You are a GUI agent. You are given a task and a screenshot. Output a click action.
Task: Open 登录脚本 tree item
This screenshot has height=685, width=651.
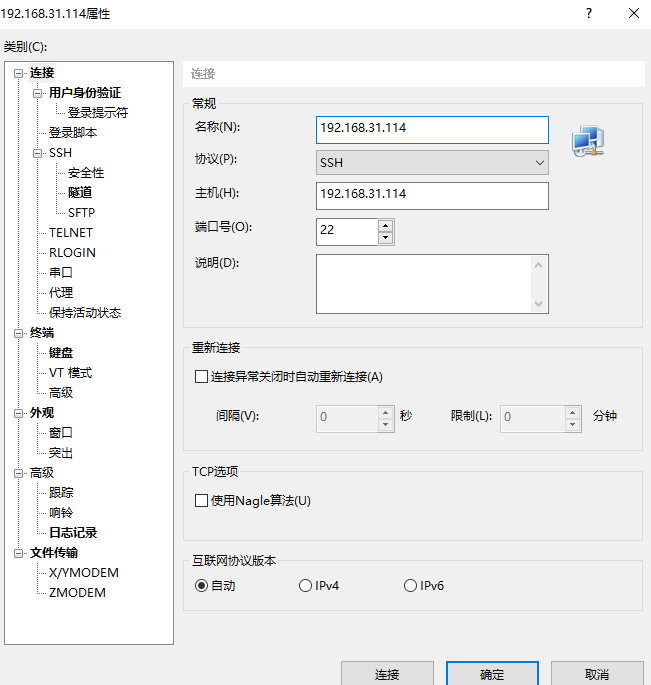pos(73,133)
